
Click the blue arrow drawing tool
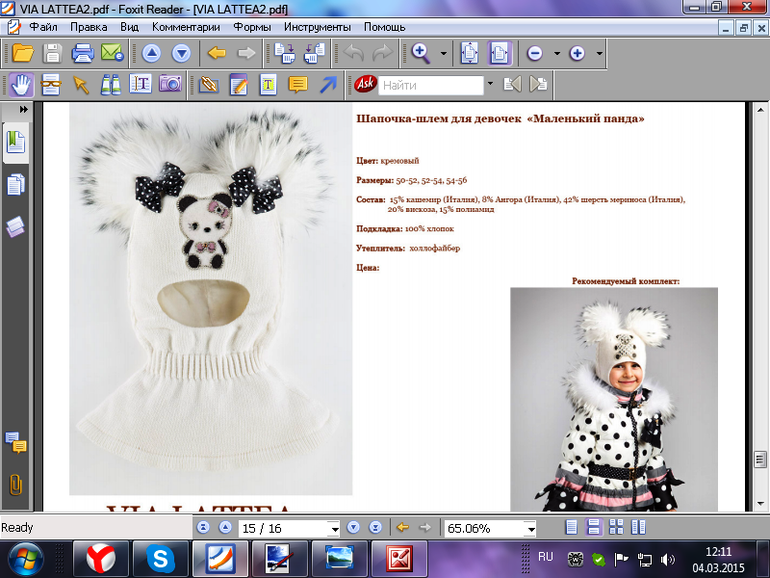coord(327,85)
